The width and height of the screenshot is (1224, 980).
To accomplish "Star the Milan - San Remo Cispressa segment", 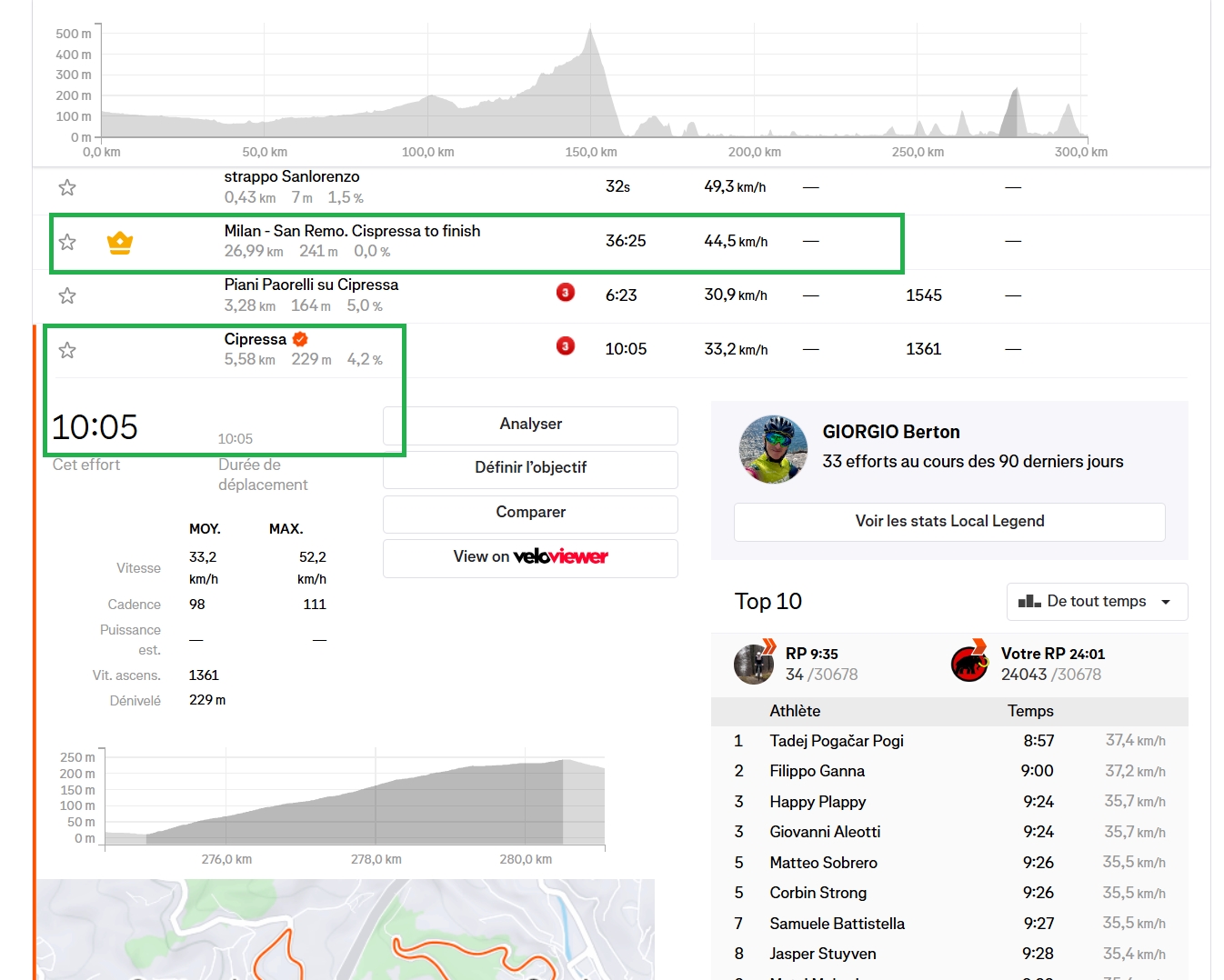I will [67, 242].
